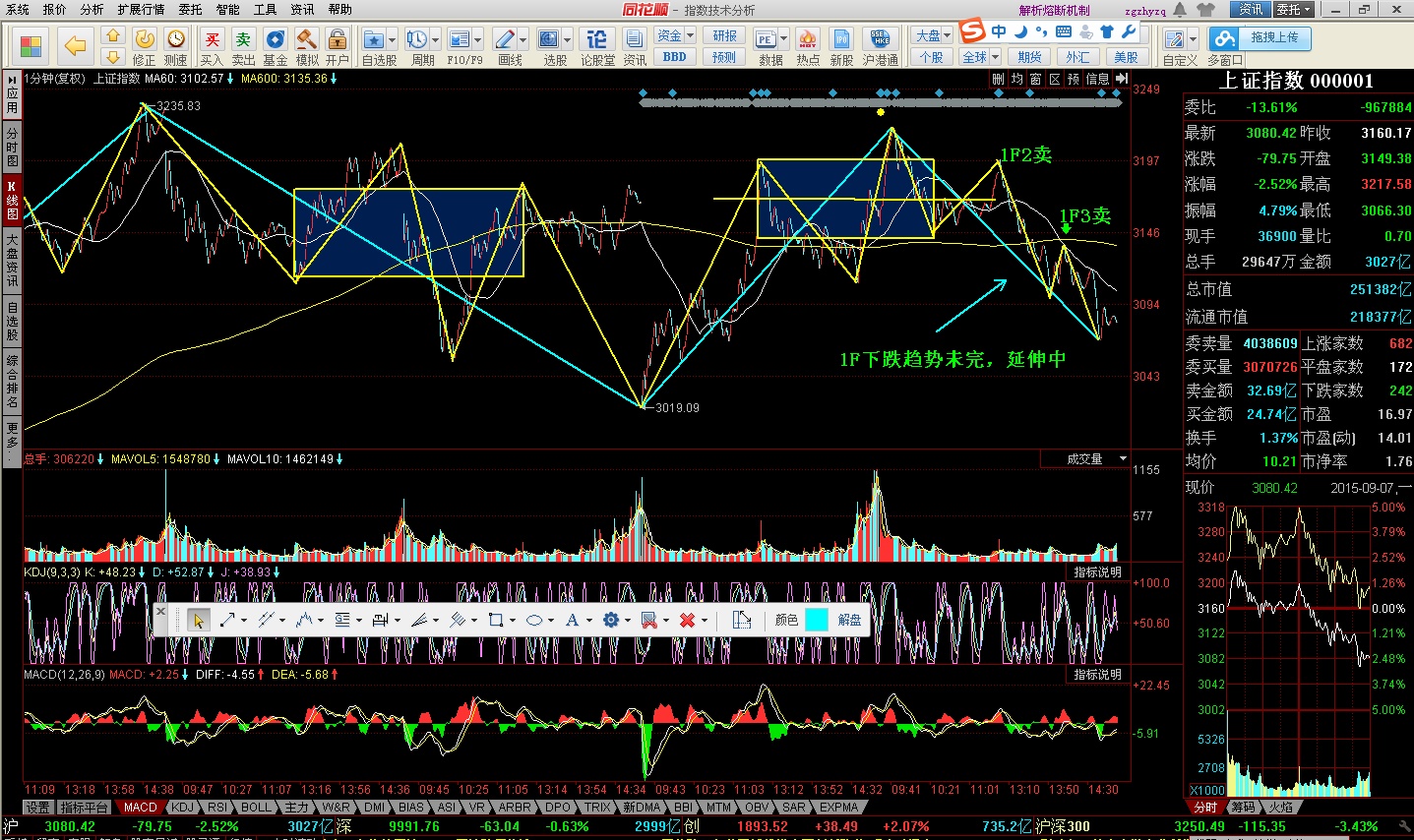The image size is (1414, 840).
Task: Toggle the 窗 window button above chart
Action: coord(1035,79)
